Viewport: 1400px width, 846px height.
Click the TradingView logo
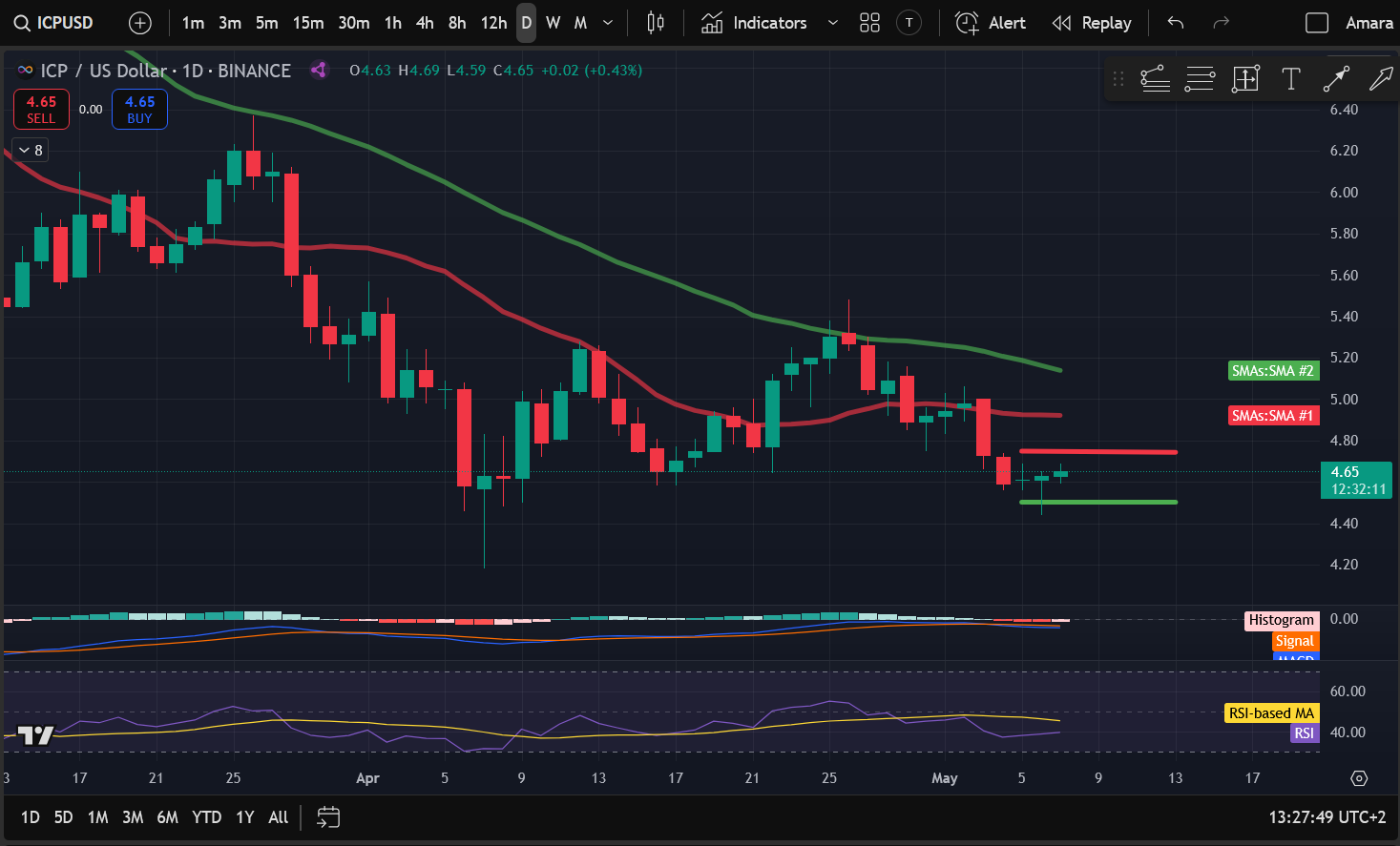pos(36,735)
